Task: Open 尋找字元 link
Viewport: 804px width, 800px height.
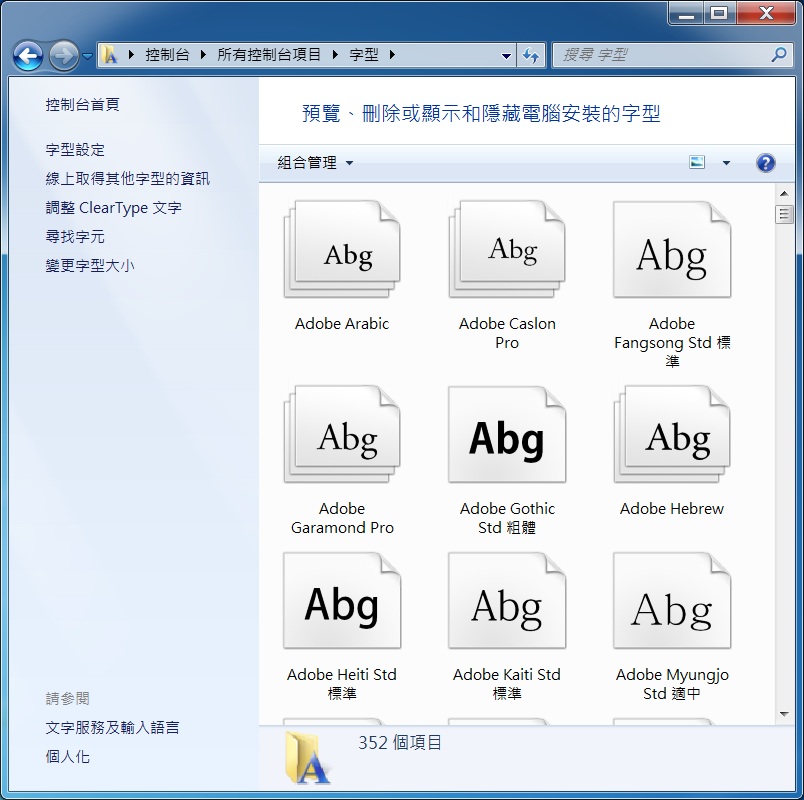Action: click(75, 236)
